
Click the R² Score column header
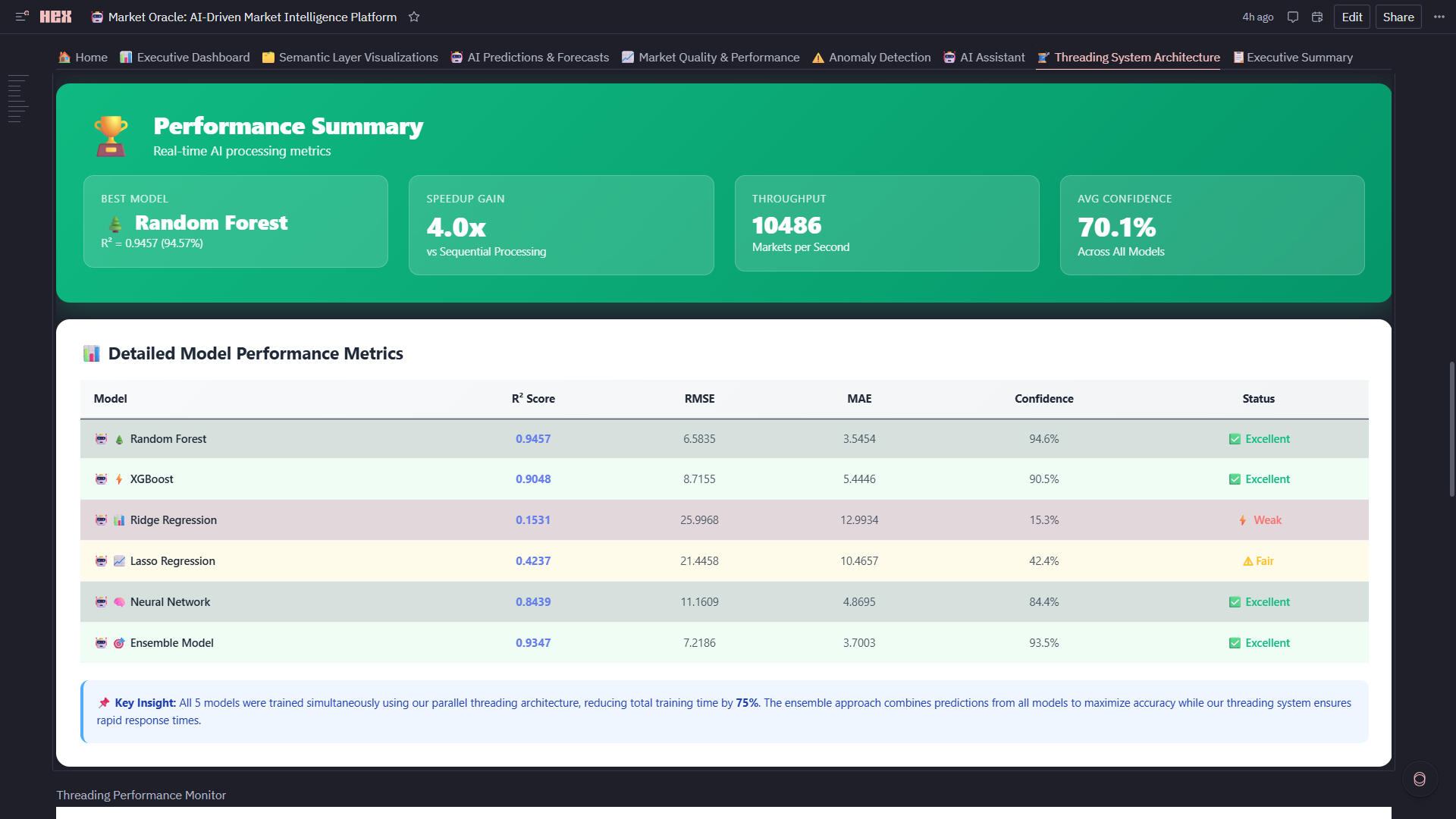533,399
